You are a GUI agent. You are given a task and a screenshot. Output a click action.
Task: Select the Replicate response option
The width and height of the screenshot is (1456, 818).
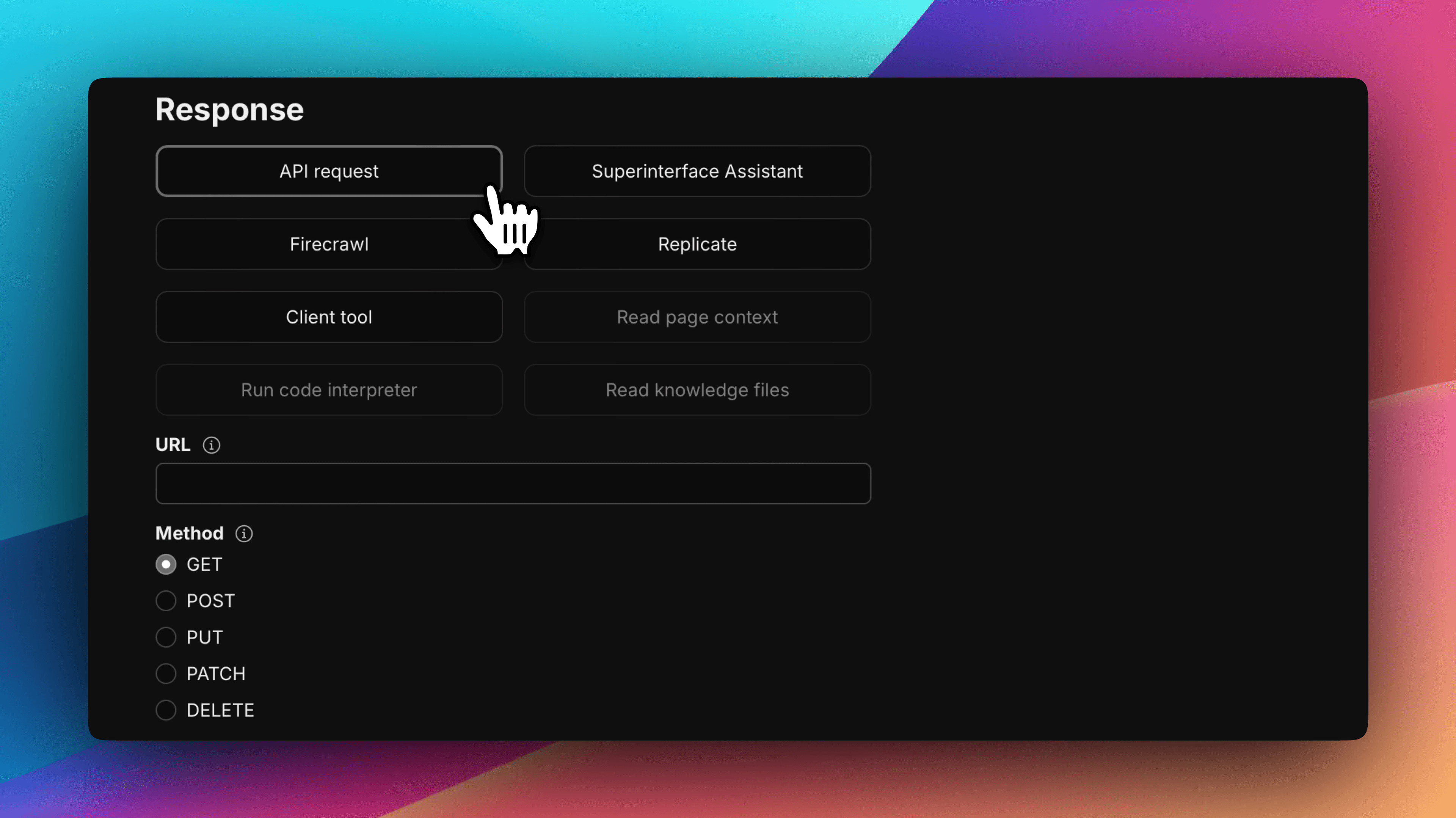click(697, 244)
